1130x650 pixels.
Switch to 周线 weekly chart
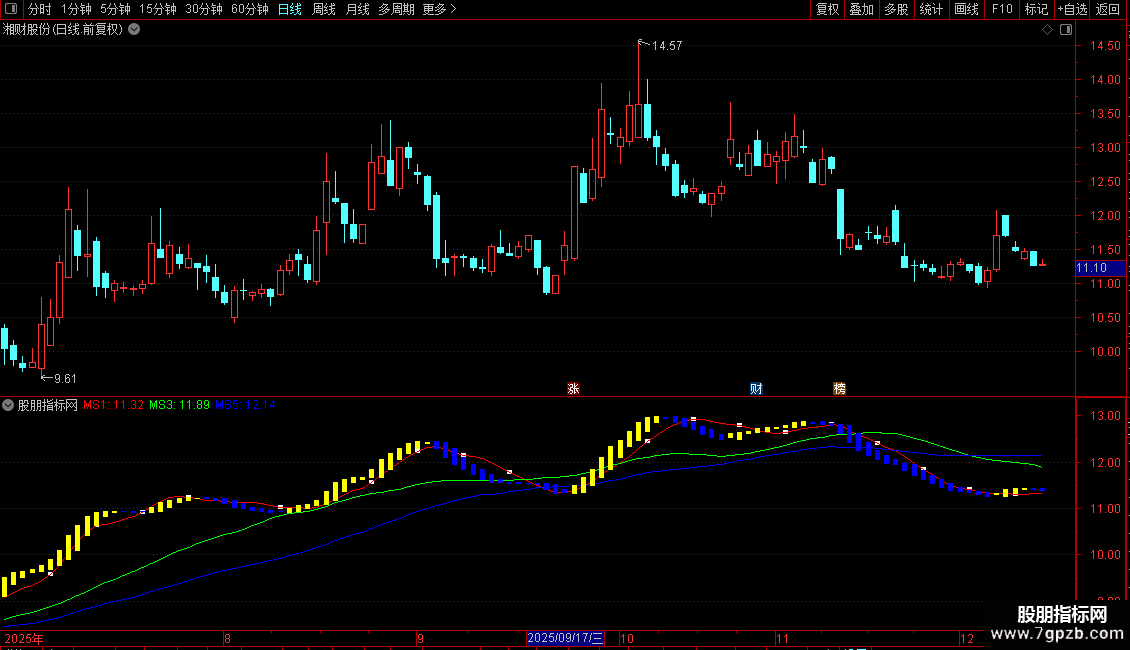click(x=324, y=9)
